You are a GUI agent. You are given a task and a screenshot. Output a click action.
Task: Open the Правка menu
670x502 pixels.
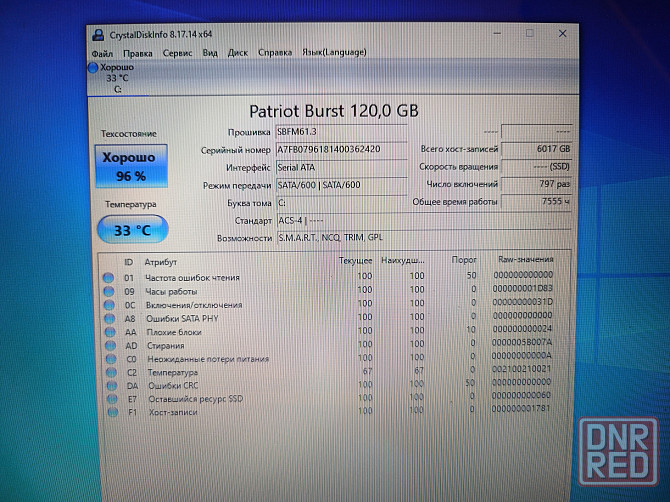(x=138, y=53)
